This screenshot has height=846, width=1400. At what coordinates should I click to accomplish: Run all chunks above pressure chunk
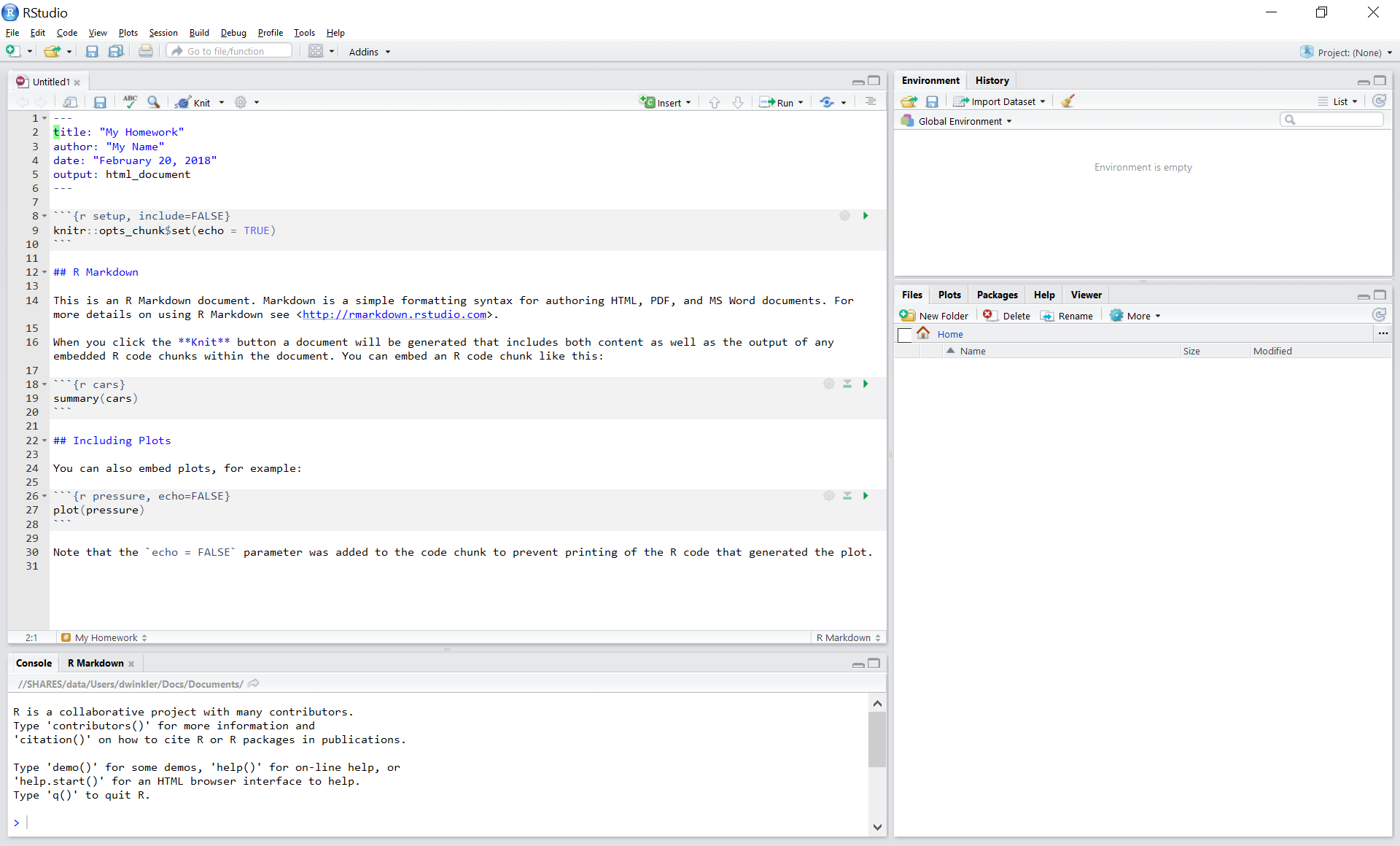(847, 496)
